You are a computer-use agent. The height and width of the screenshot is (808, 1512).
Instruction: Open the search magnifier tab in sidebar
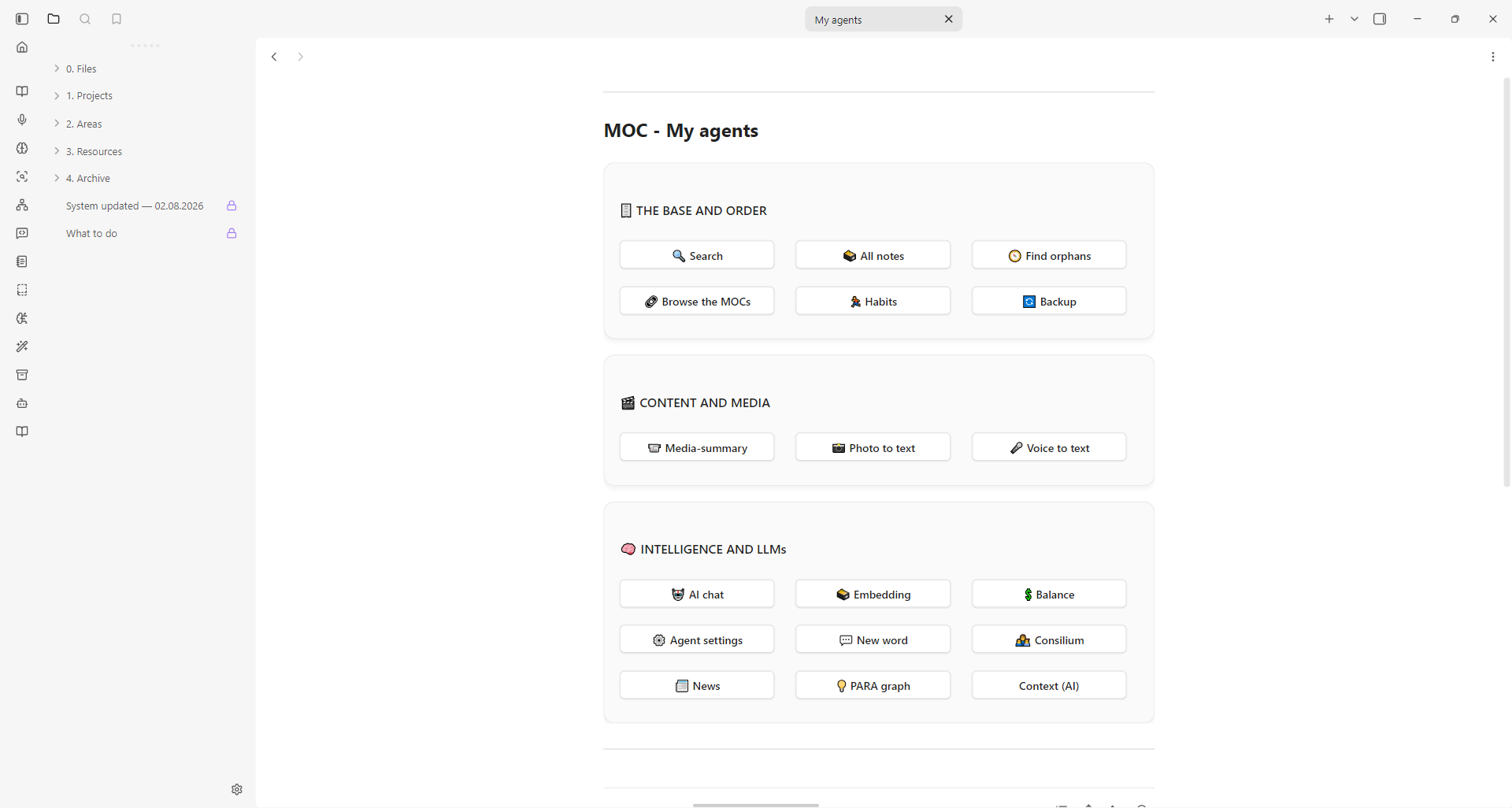[85, 19]
